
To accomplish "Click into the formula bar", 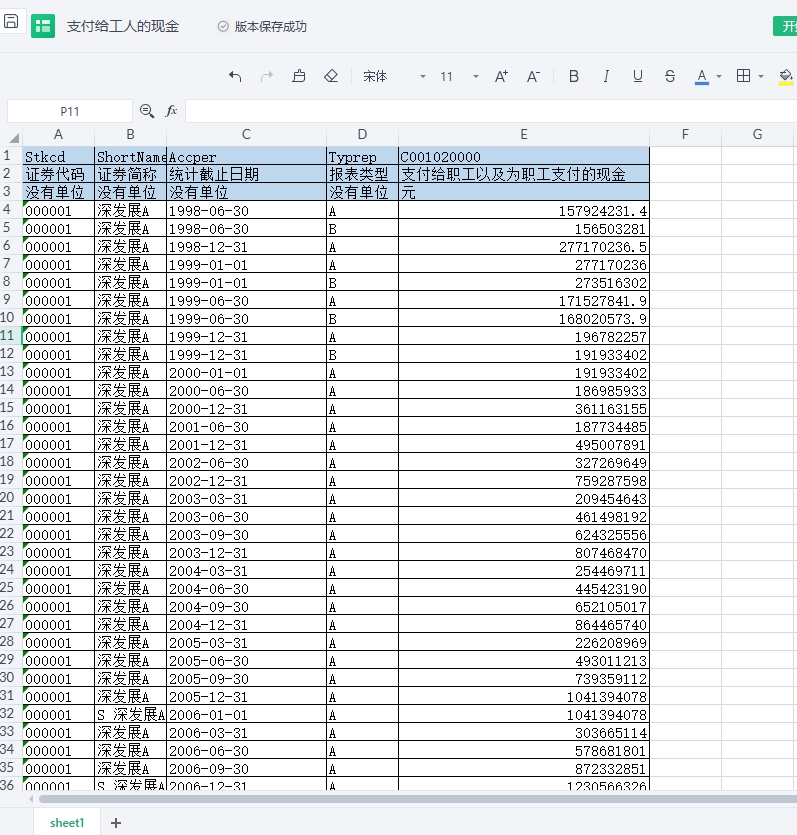I will click(x=491, y=111).
